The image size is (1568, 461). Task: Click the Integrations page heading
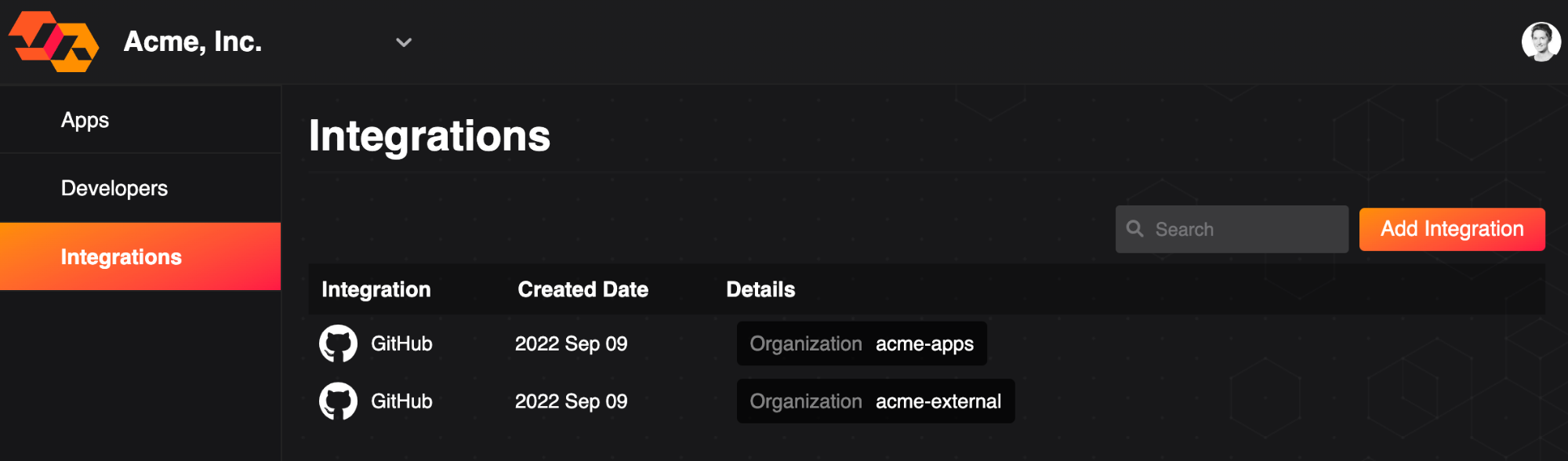coord(430,136)
